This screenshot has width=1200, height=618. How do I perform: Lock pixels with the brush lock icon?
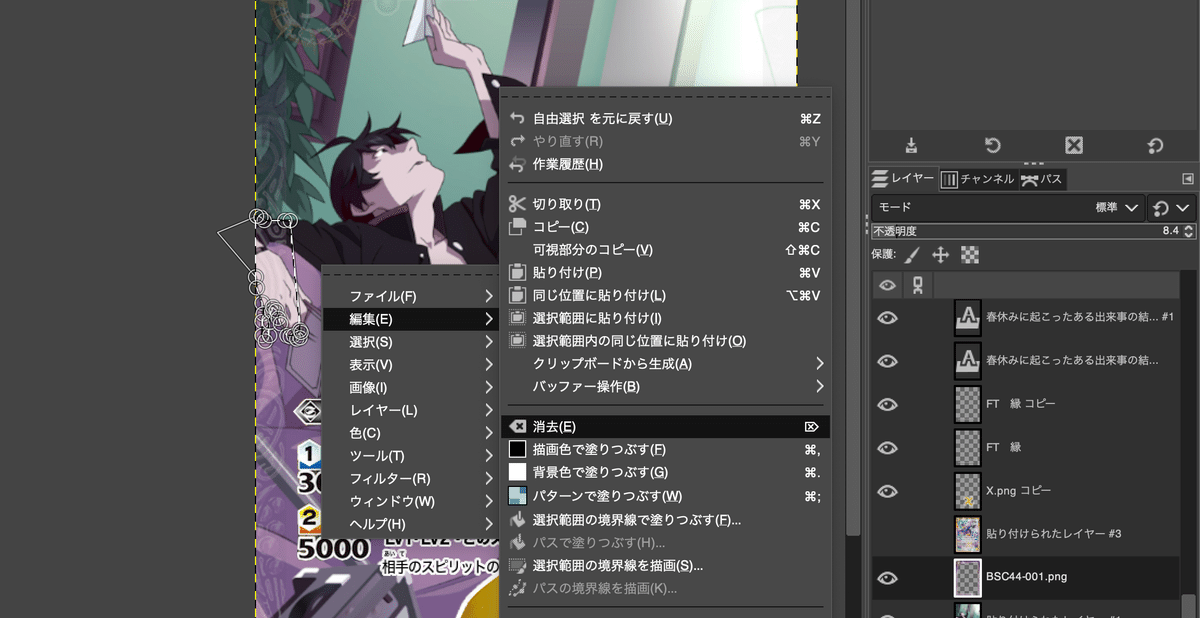click(913, 255)
